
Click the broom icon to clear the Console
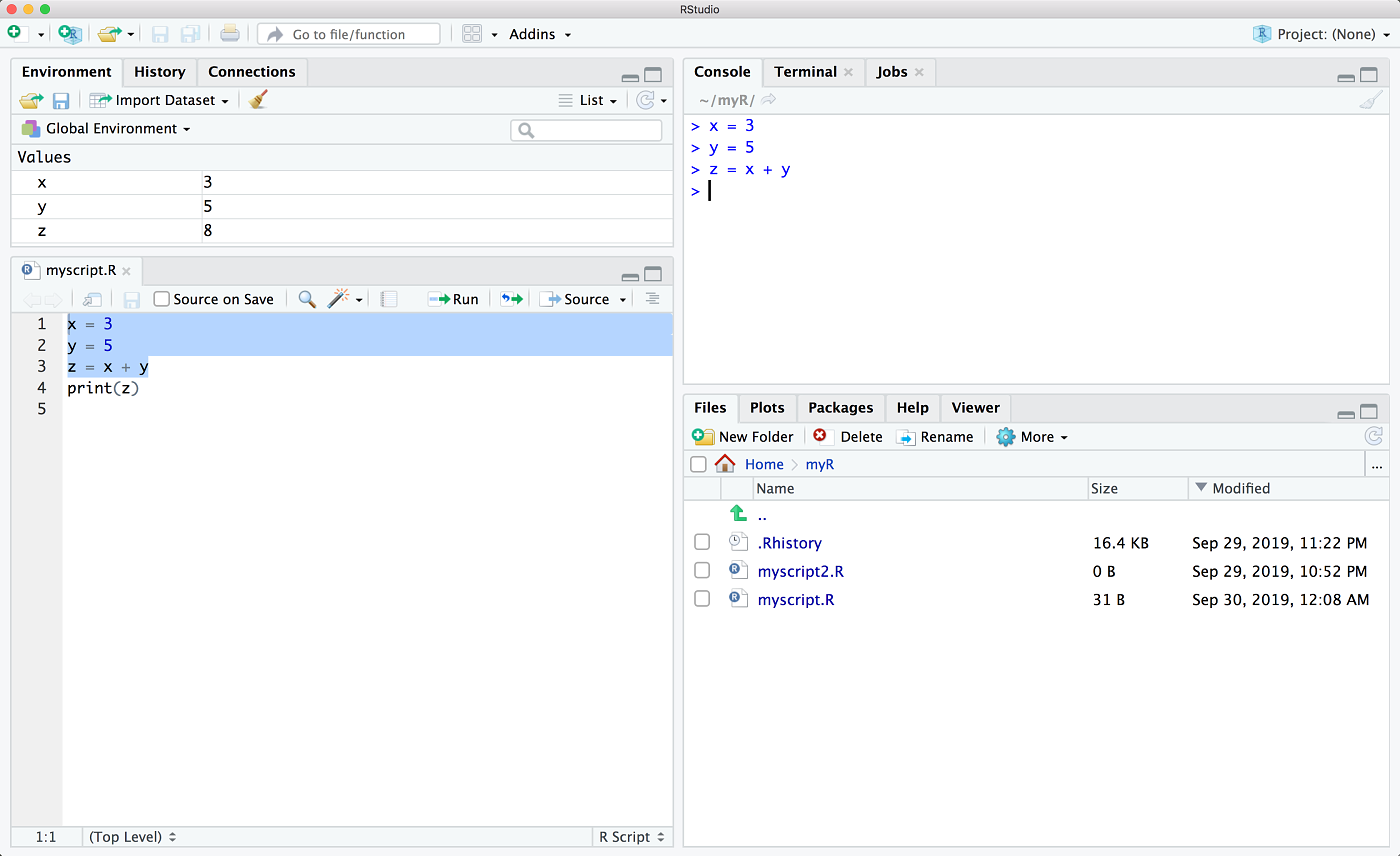tap(1370, 100)
